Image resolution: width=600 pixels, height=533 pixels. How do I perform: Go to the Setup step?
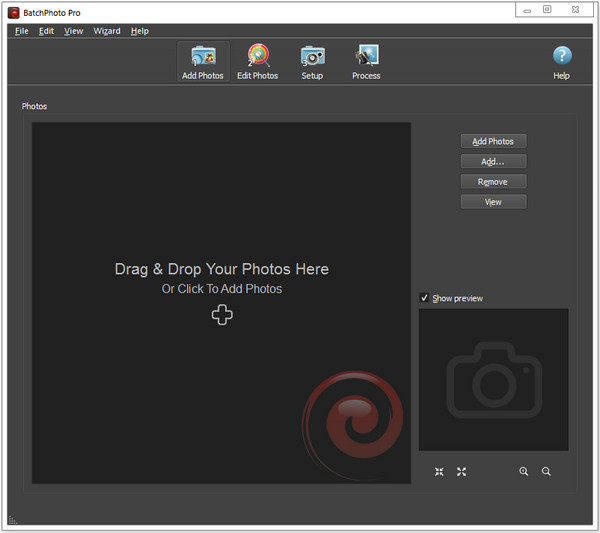[312, 62]
